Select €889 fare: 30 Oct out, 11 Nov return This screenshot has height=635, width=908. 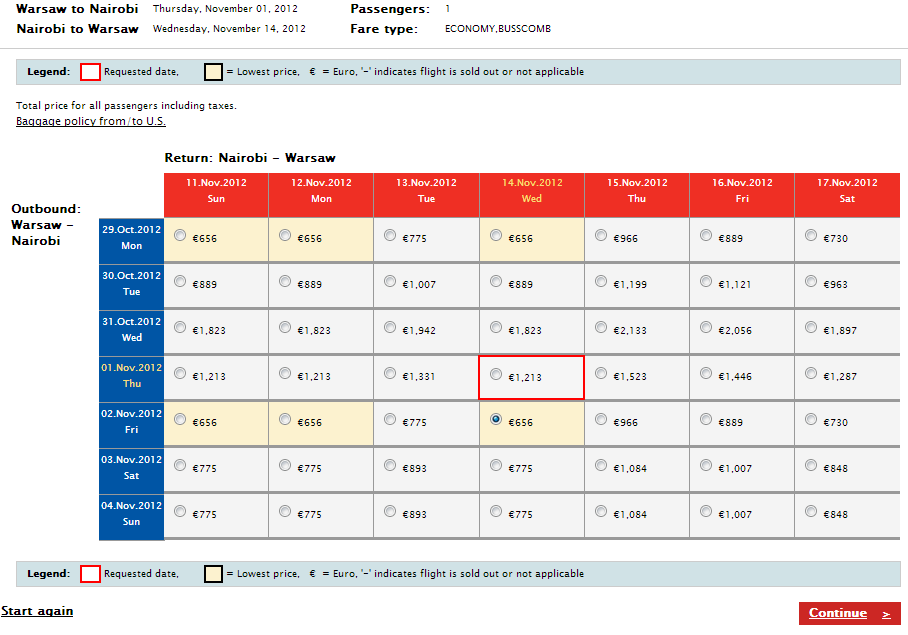point(180,281)
